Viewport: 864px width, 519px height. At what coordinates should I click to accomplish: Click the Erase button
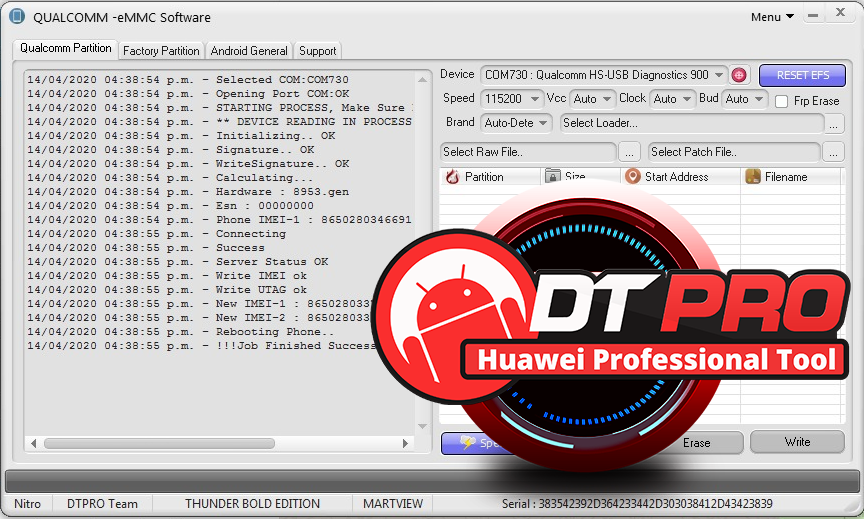(x=696, y=443)
